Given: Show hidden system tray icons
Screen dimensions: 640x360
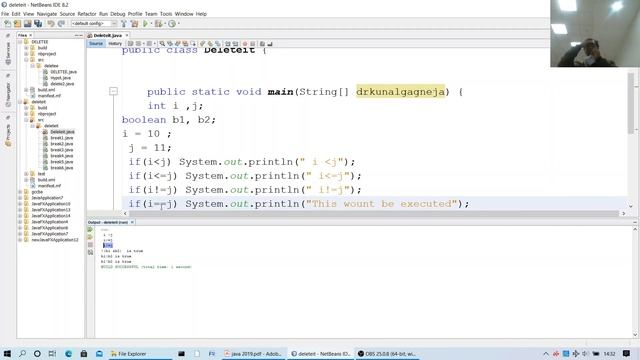Looking at the screenshot, I should pos(546,354).
